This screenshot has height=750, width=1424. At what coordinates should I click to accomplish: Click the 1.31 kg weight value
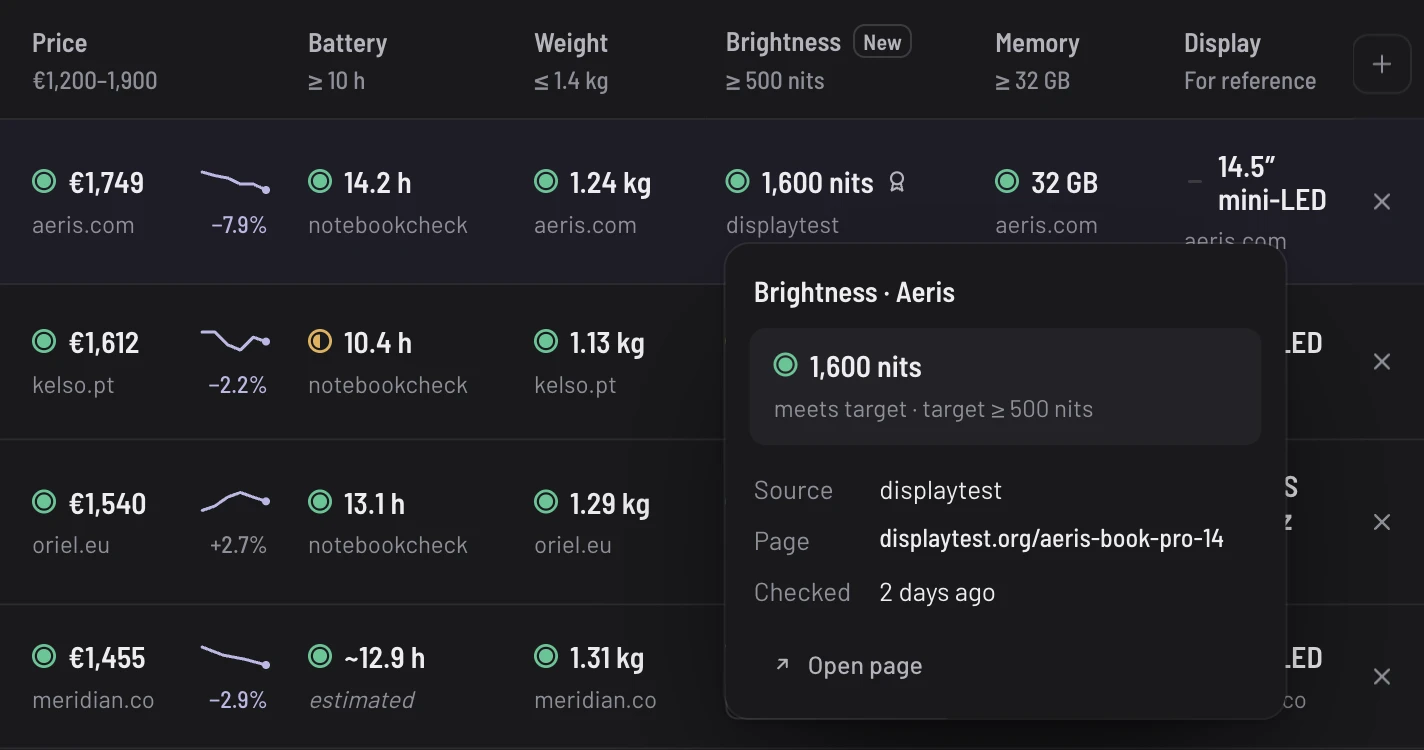pyautogui.click(x=607, y=658)
